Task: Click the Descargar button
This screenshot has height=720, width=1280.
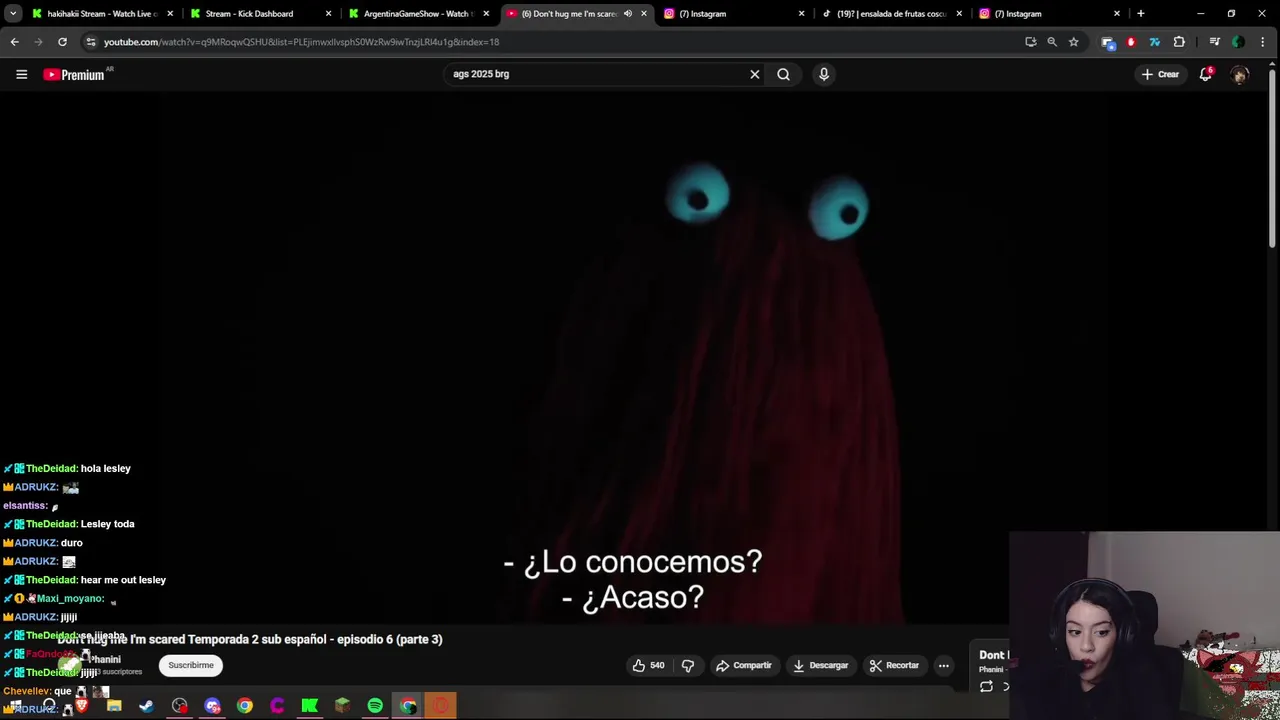Action: click(820, 665)
